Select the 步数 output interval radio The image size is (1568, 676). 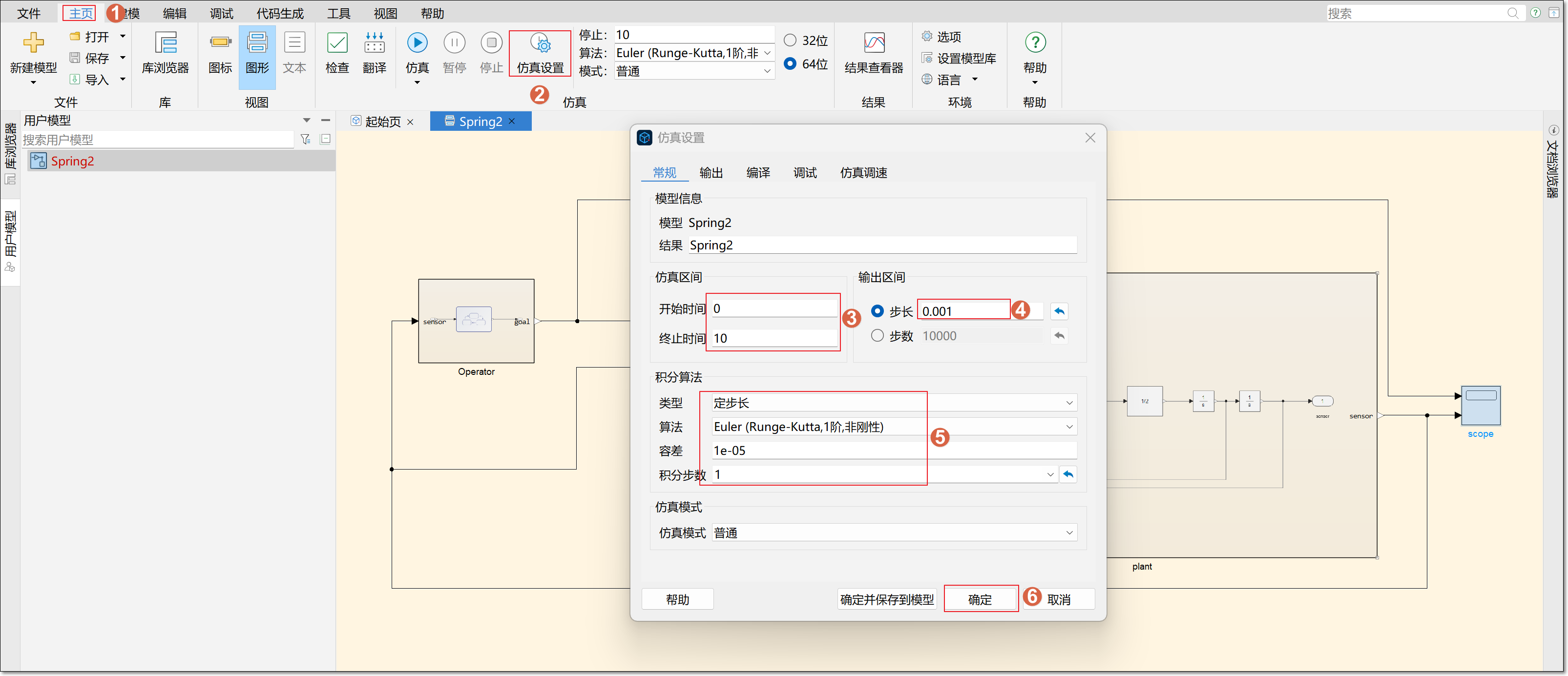[877, 335]
